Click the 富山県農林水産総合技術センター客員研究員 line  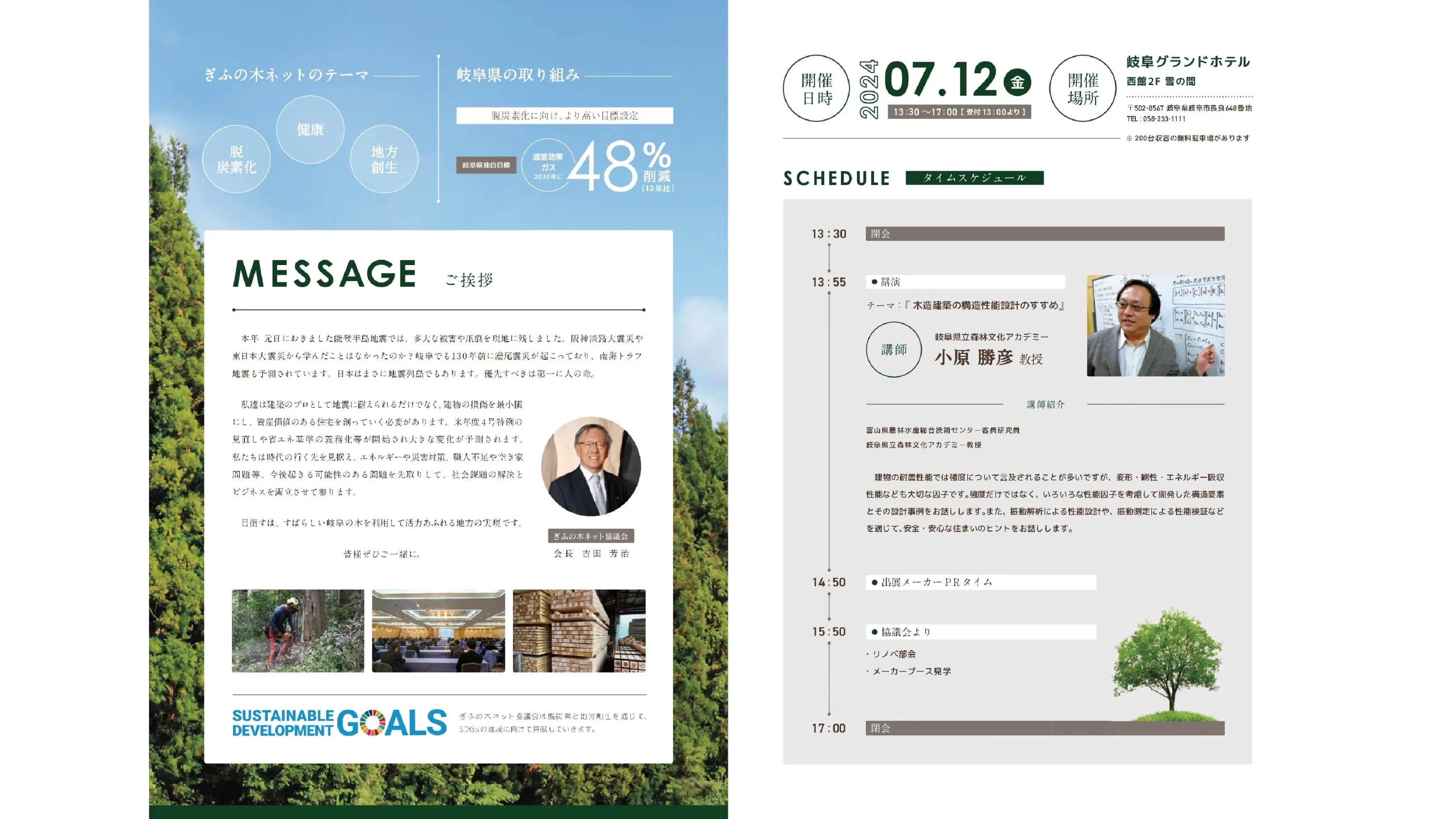click(943, 430)
